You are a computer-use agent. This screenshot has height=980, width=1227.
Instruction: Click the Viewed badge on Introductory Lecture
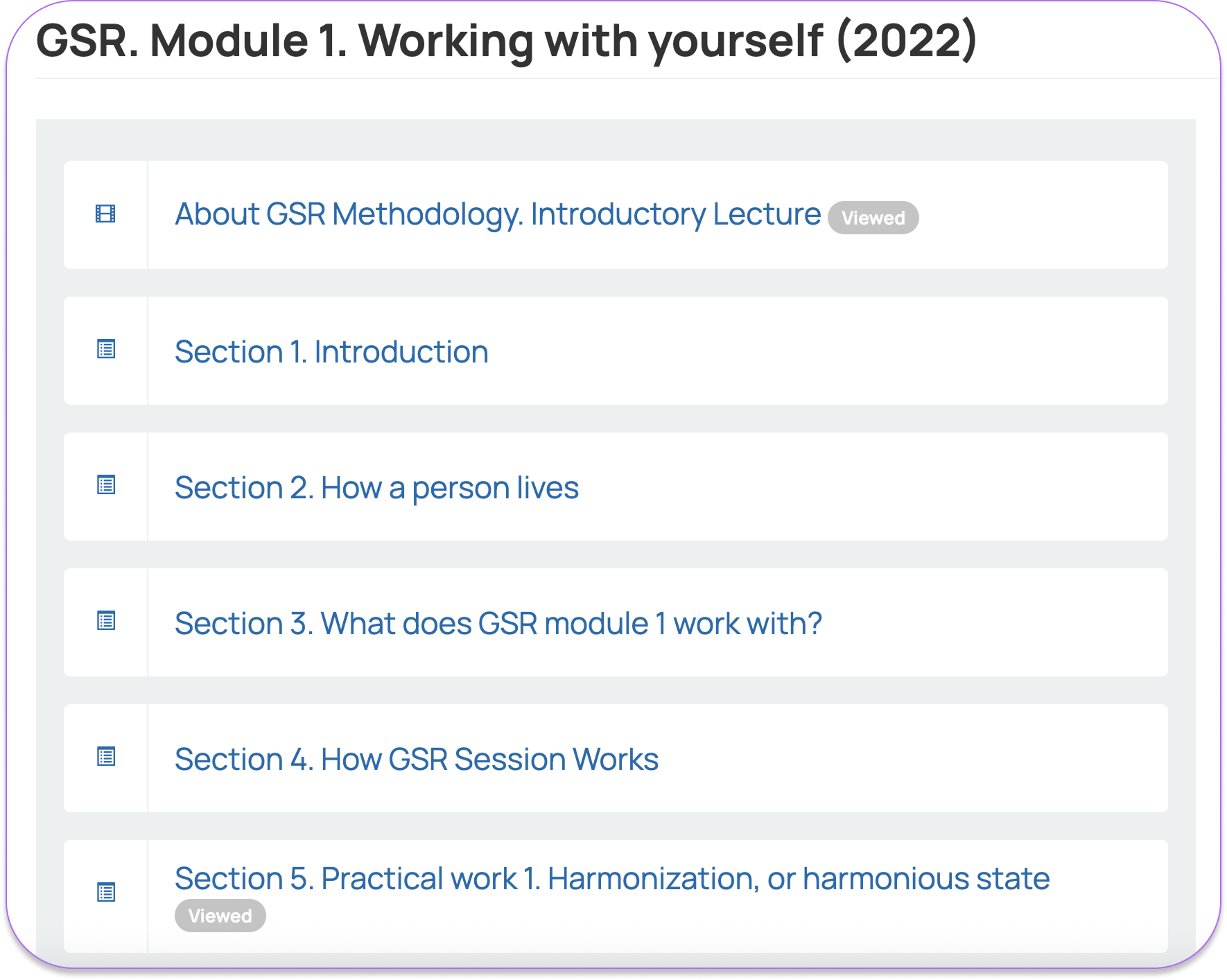point(873,218)
